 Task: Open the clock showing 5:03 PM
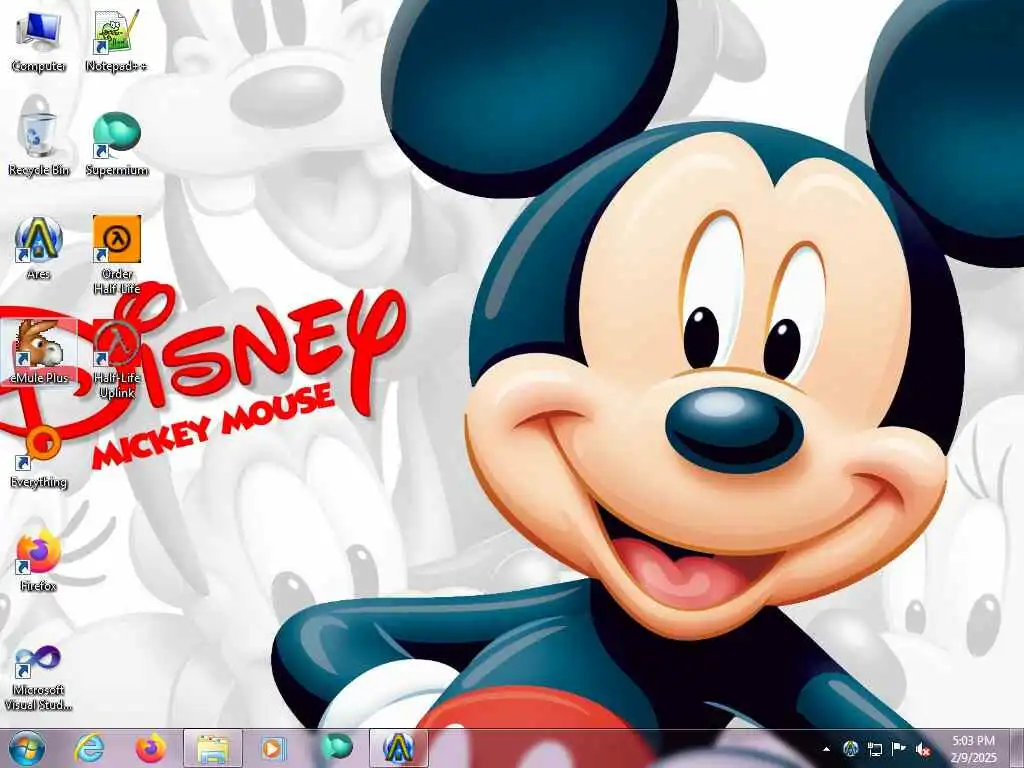point(973,749)
